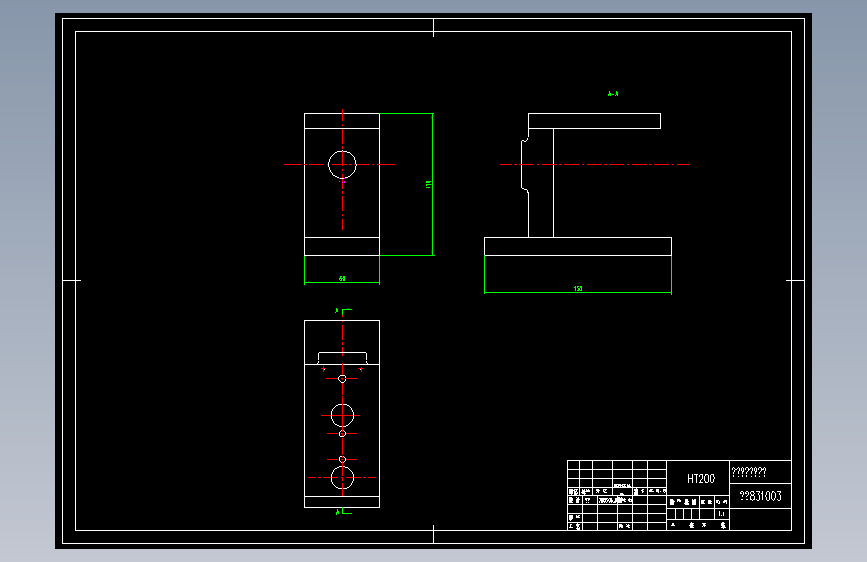Select the ???????? title text
The height and width of the screenshot is (562, 867).
(x=749, y=472)
